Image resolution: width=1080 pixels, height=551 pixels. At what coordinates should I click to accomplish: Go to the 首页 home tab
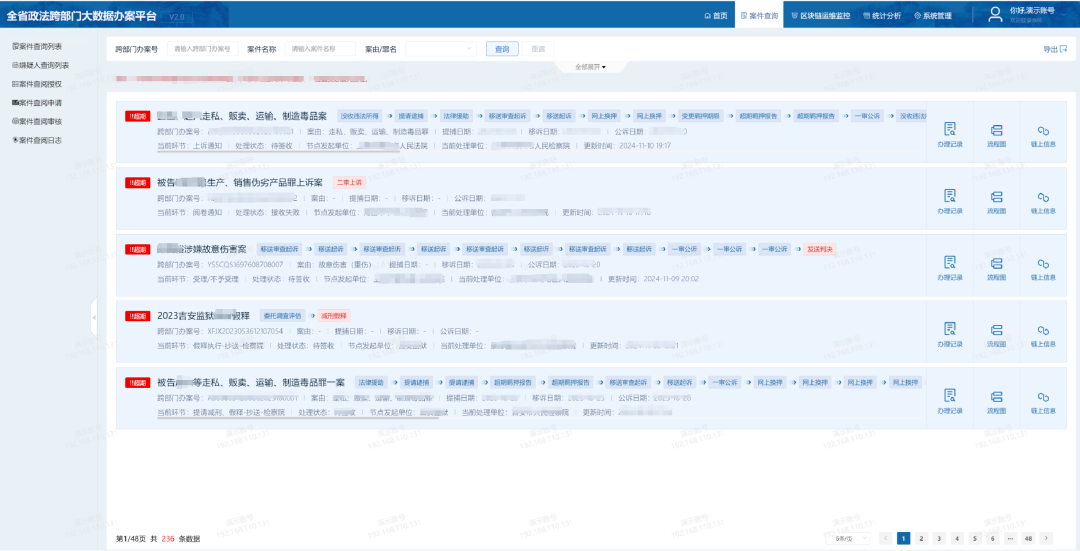pos(716,16)
